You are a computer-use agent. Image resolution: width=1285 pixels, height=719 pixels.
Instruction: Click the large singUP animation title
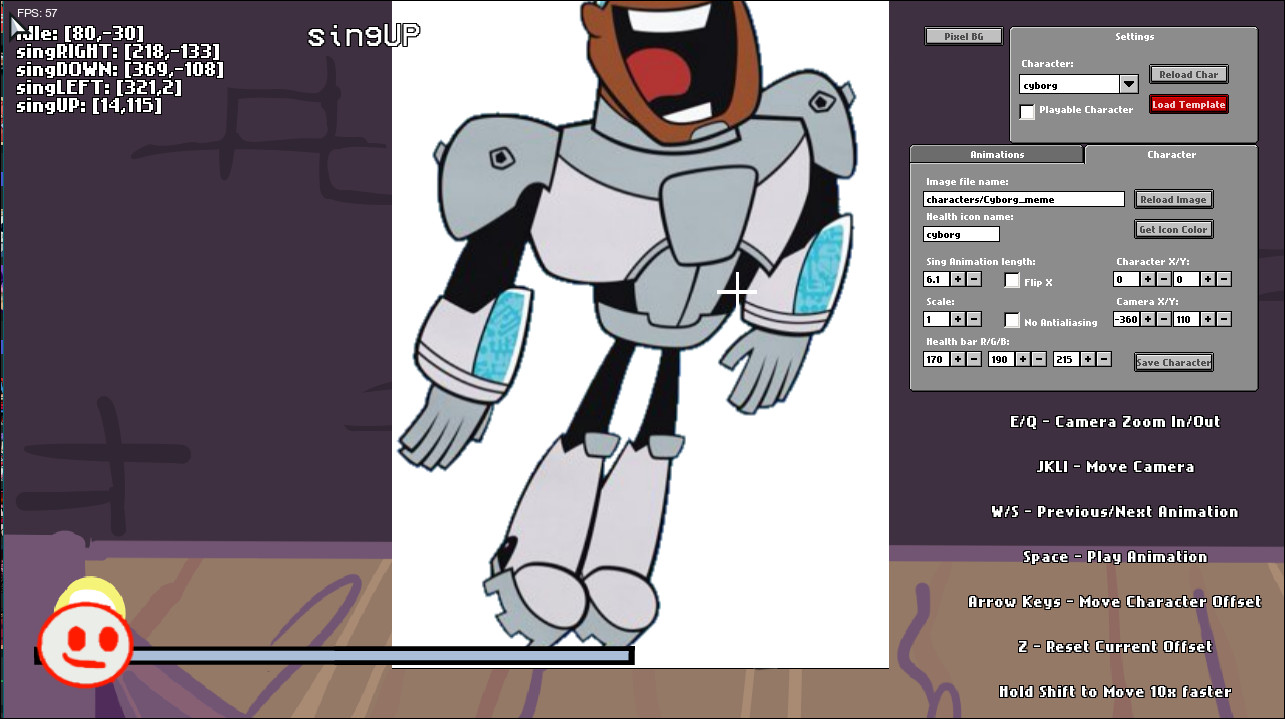click(x=363, y=36)
